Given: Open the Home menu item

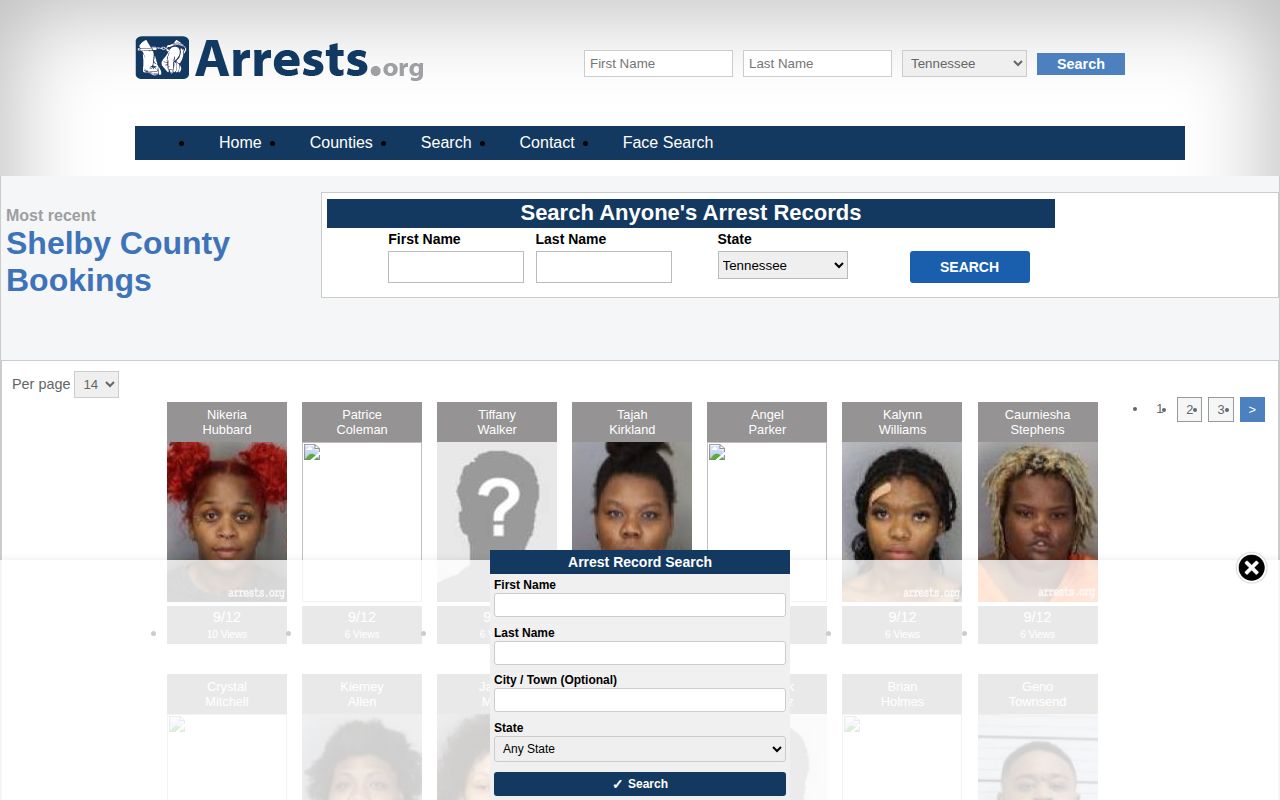Looking at the screenshot, I should [x=240, y=143].
